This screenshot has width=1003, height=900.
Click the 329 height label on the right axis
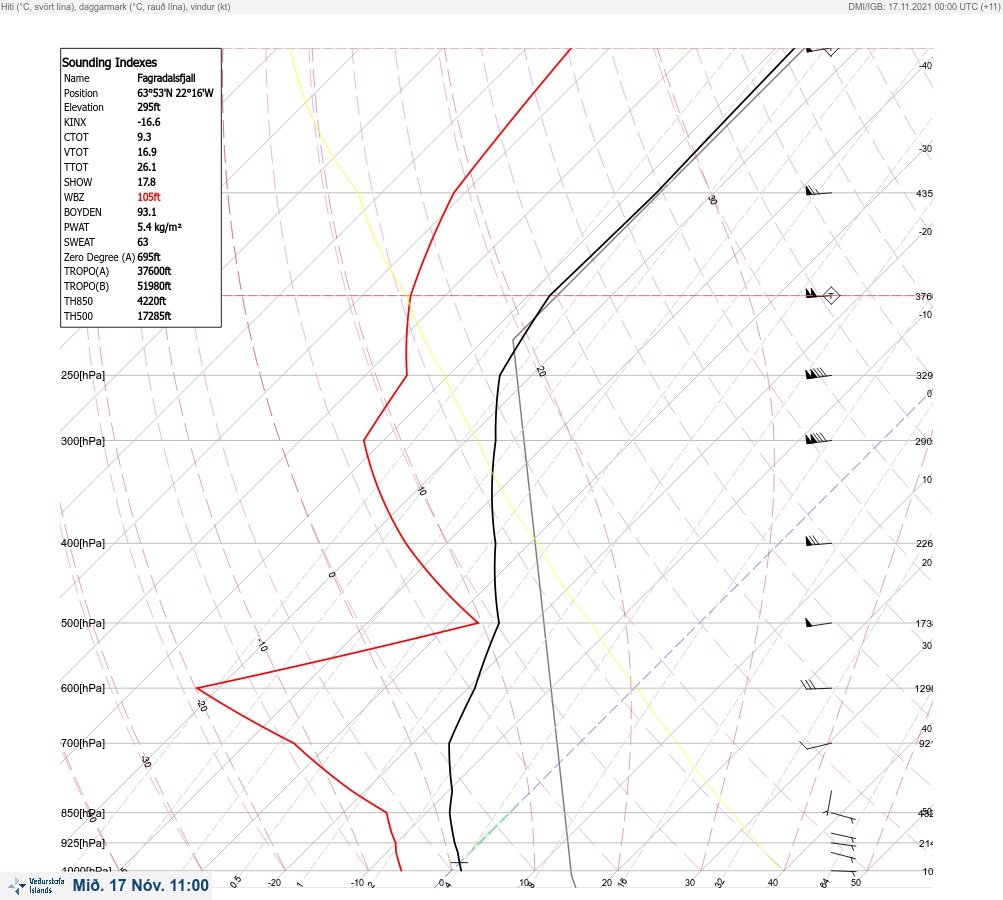click(924, 375)
